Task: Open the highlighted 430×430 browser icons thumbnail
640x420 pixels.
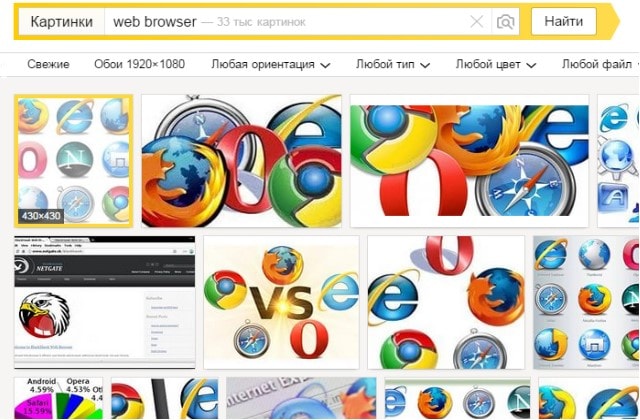Action: 73,161
